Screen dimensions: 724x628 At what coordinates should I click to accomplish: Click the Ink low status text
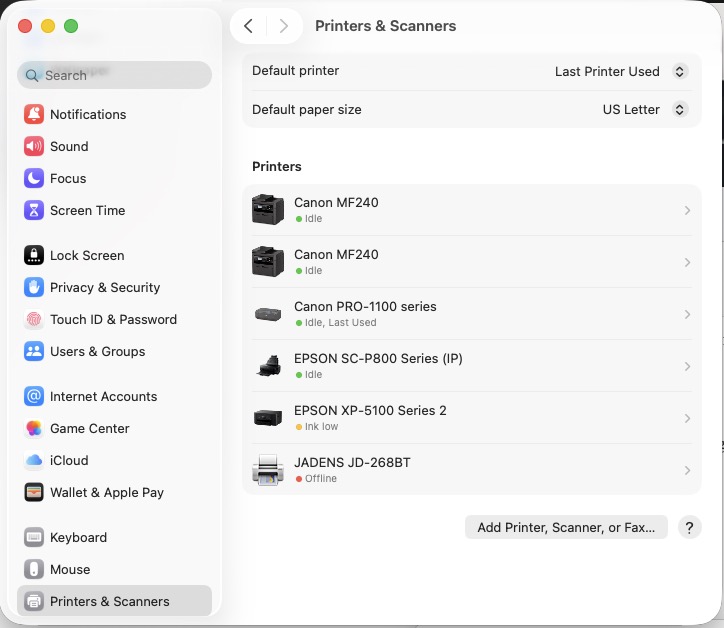321,426
